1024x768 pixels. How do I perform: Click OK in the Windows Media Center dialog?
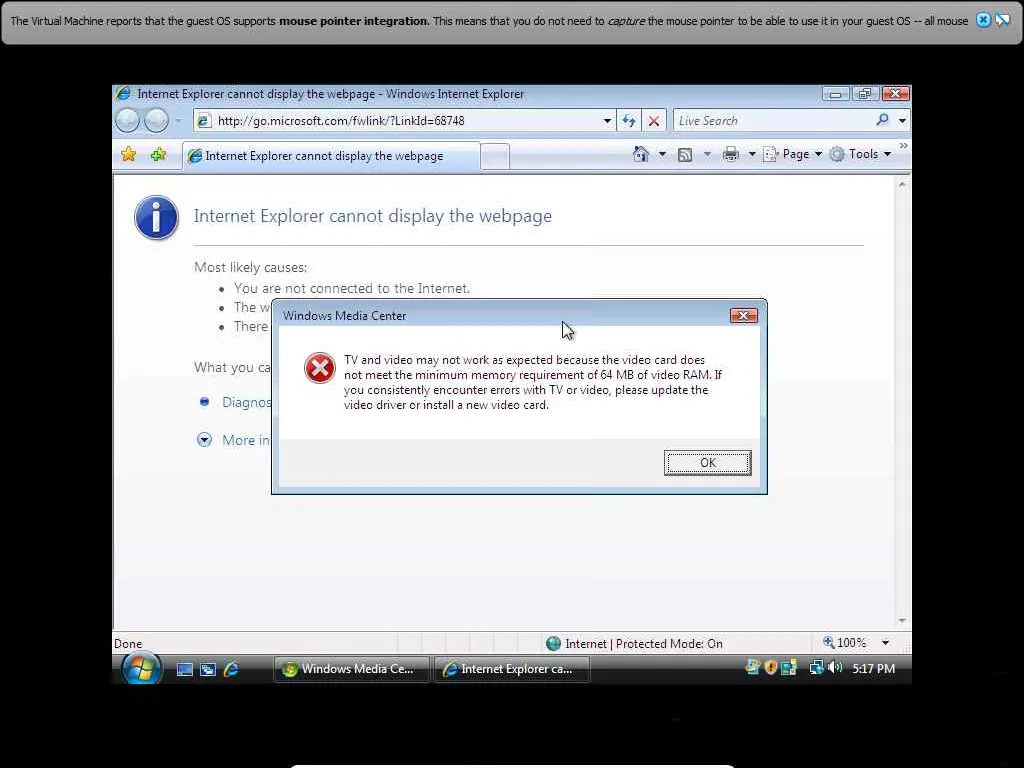pos(707,462)
